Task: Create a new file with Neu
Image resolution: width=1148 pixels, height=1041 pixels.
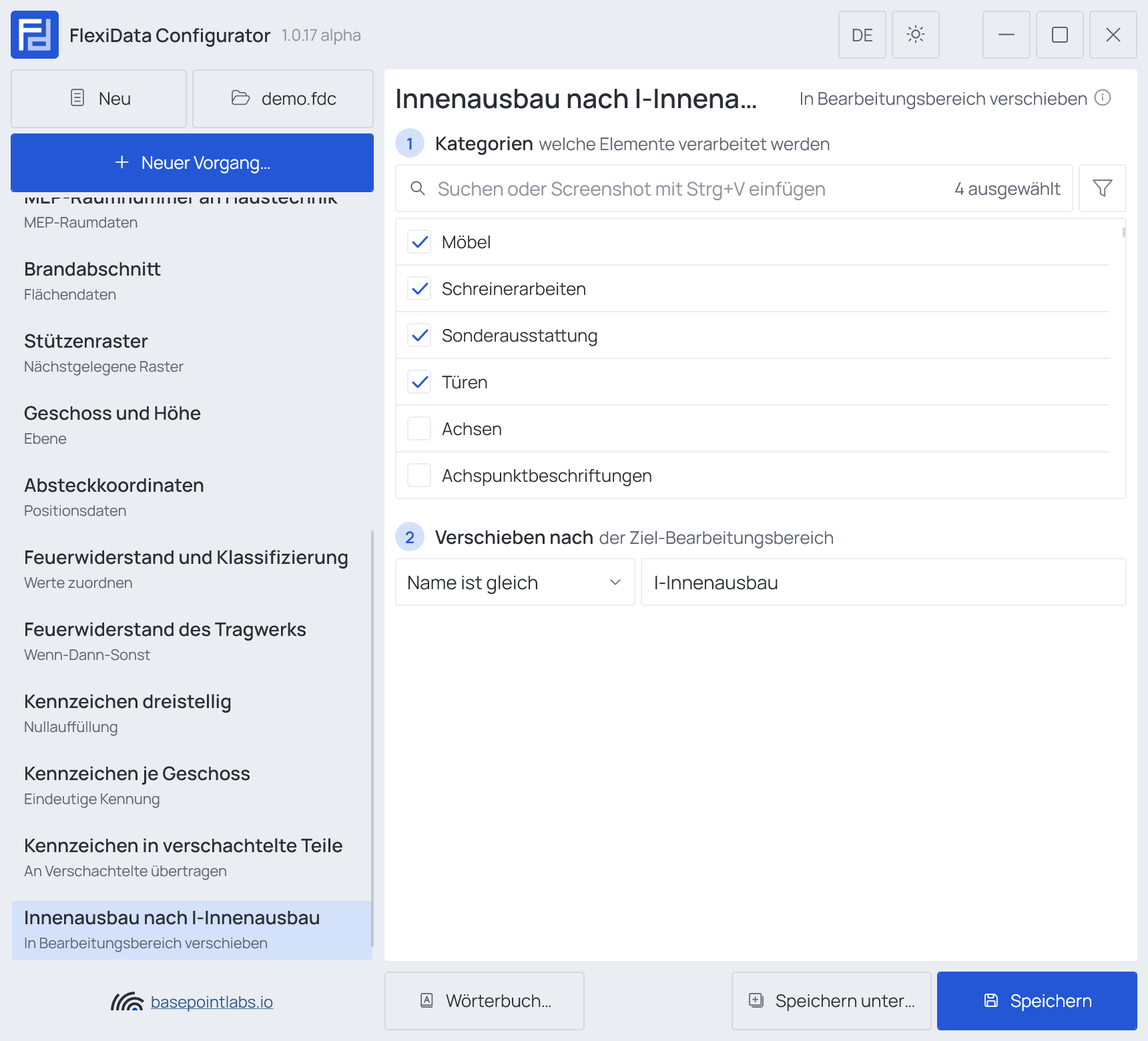Action: (x=99, y=99)
